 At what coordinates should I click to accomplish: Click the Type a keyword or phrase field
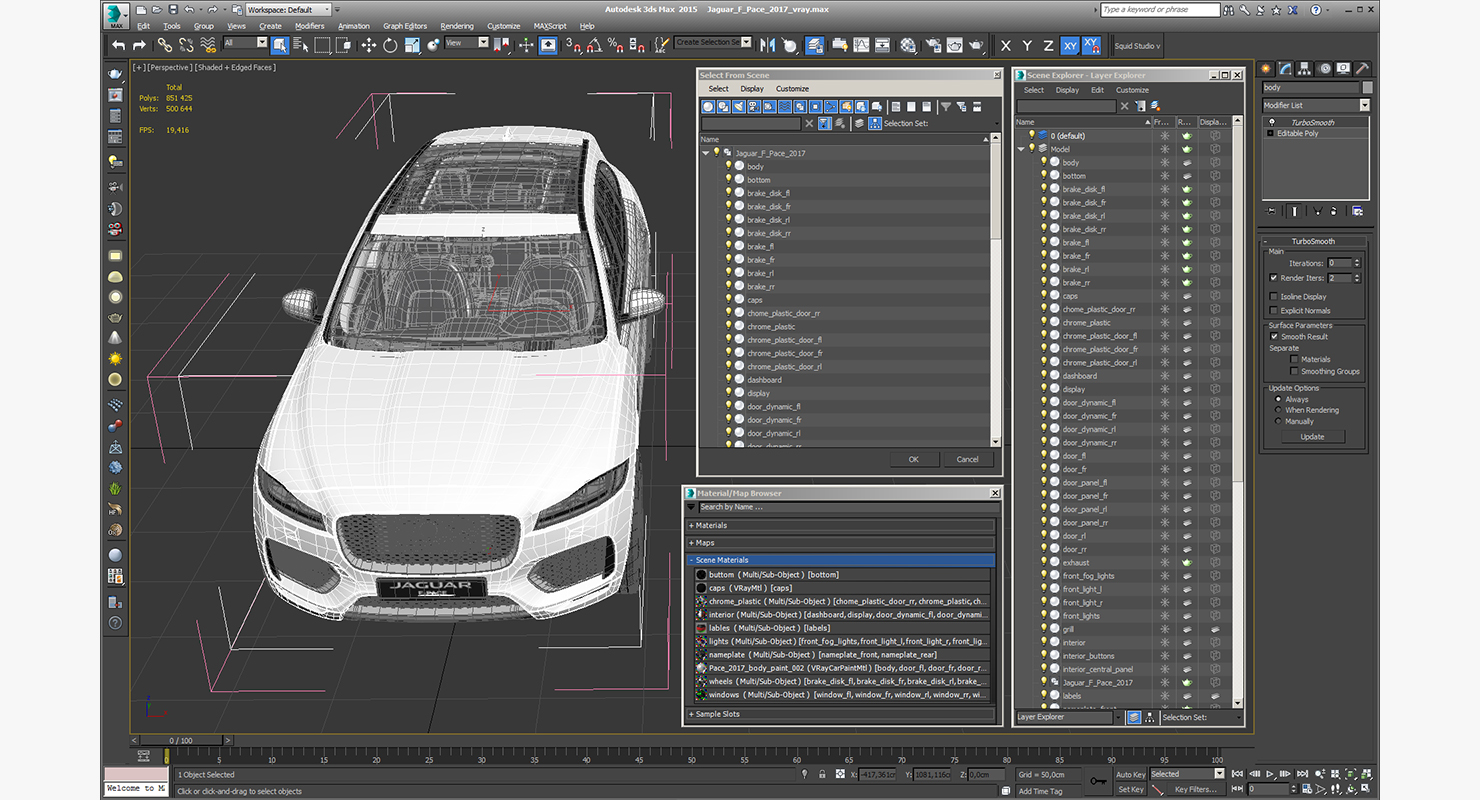click(1160, 9)
